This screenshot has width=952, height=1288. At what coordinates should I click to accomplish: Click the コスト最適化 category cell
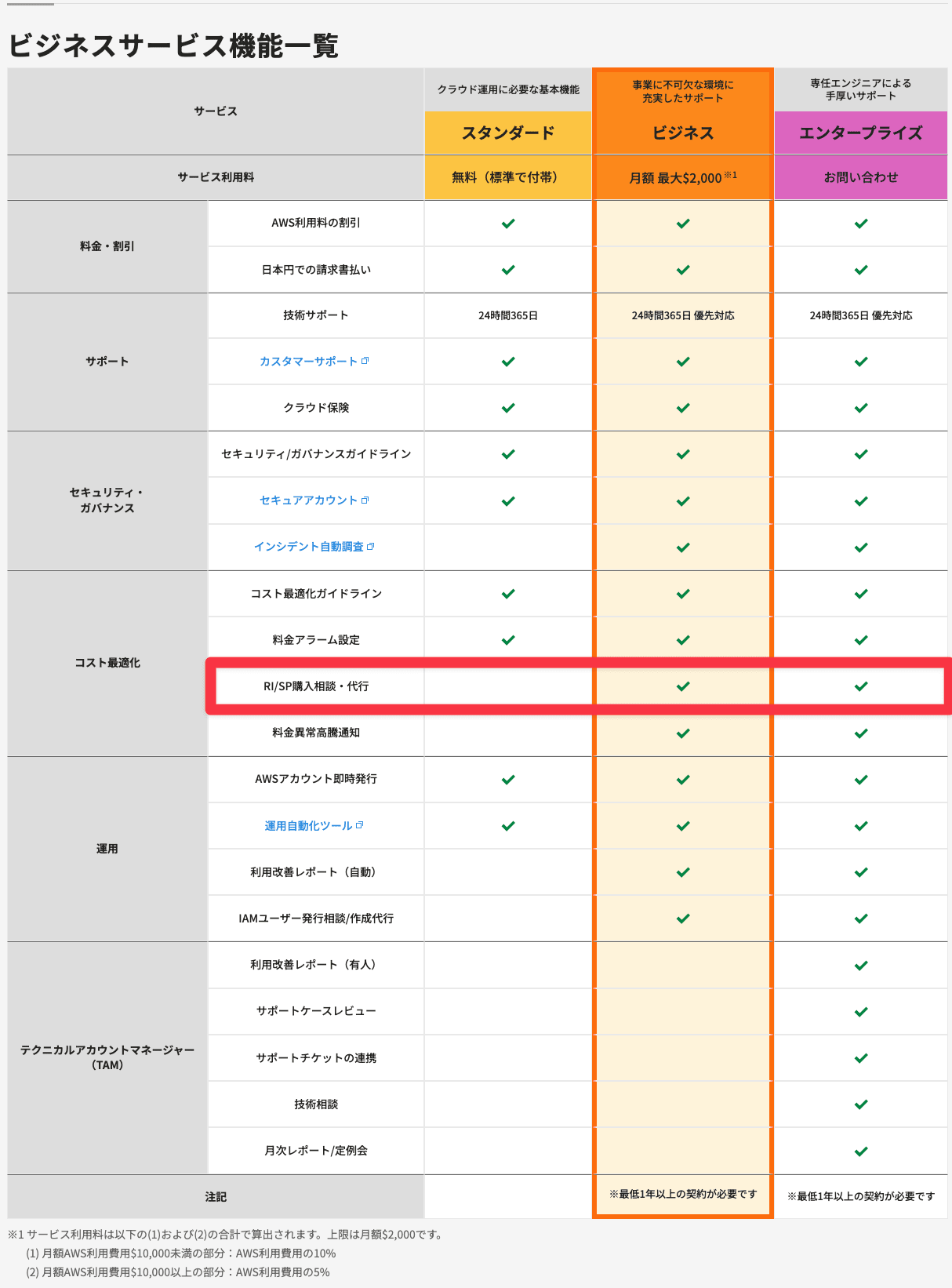(107, 663)
